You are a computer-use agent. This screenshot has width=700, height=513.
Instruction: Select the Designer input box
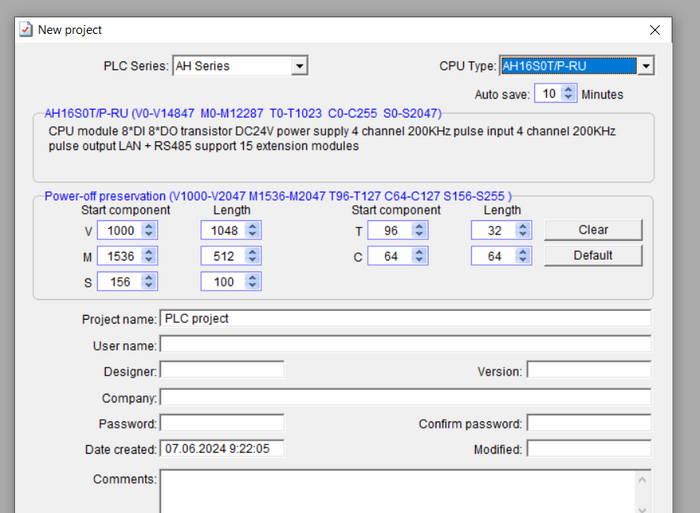click(x=222, y=371)
